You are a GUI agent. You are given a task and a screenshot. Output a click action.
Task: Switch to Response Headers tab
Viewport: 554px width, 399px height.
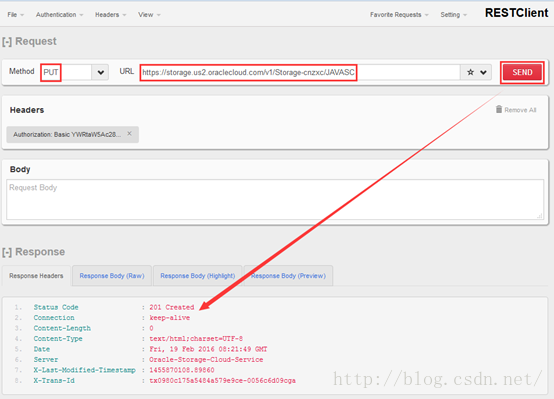(x=36, y=276)
